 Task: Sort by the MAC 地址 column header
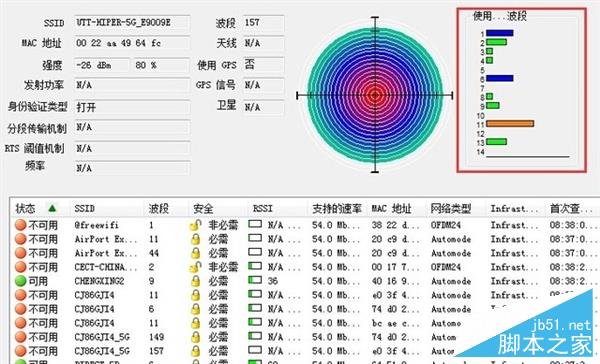coord(391,209)
